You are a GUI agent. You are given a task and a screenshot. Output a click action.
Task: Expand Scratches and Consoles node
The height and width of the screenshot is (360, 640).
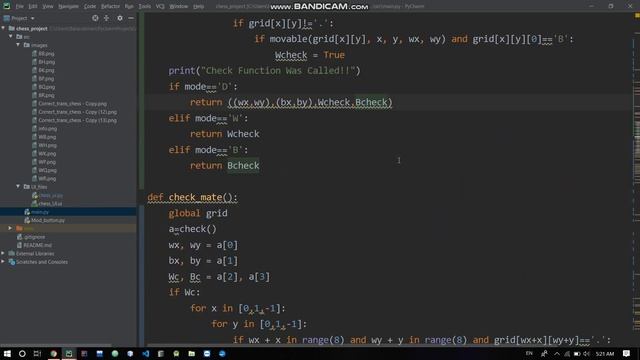click(x=3, y=262)
